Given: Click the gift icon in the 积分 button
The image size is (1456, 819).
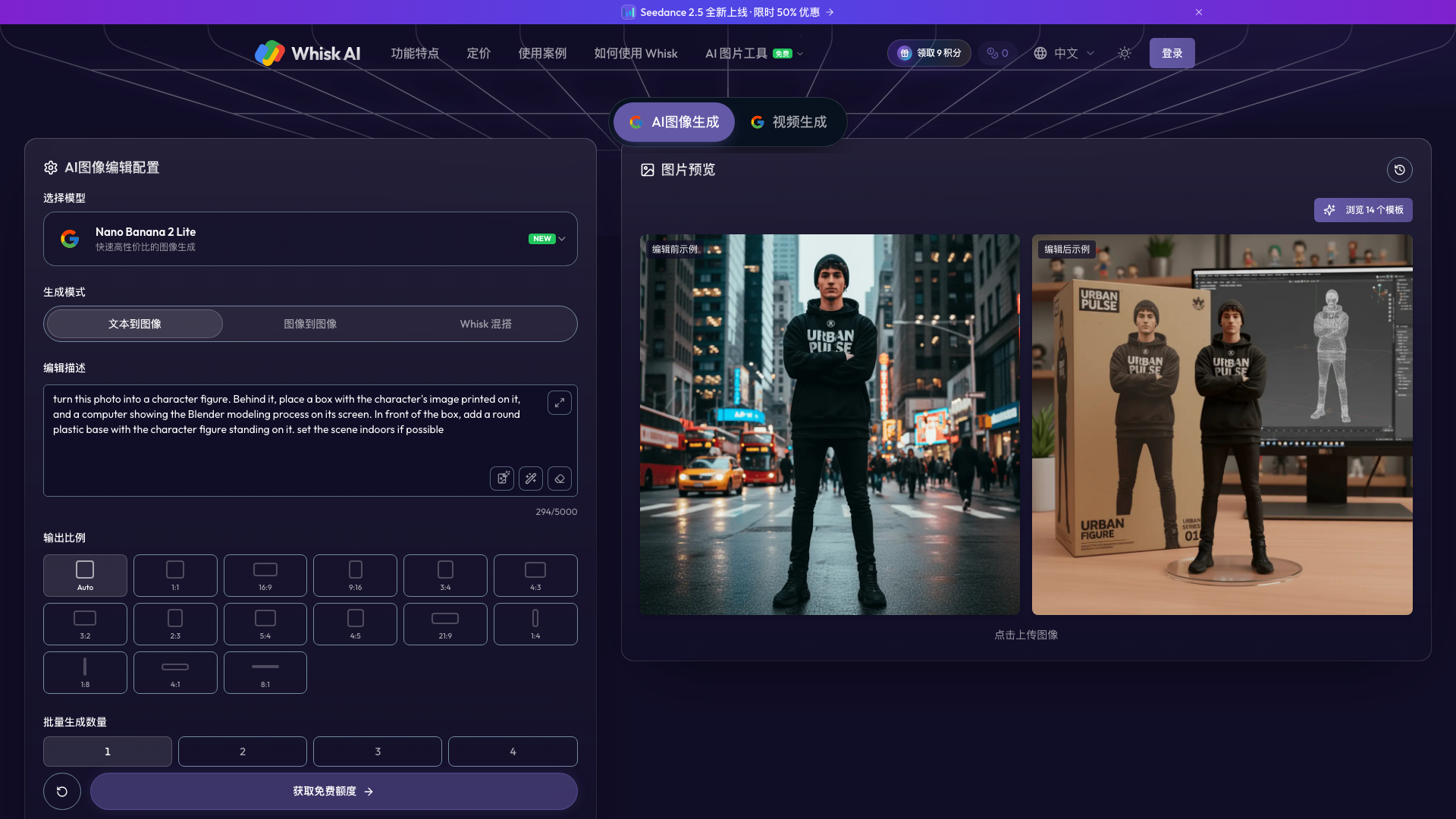Looking at the screenshot, I should tap(905, 53).
